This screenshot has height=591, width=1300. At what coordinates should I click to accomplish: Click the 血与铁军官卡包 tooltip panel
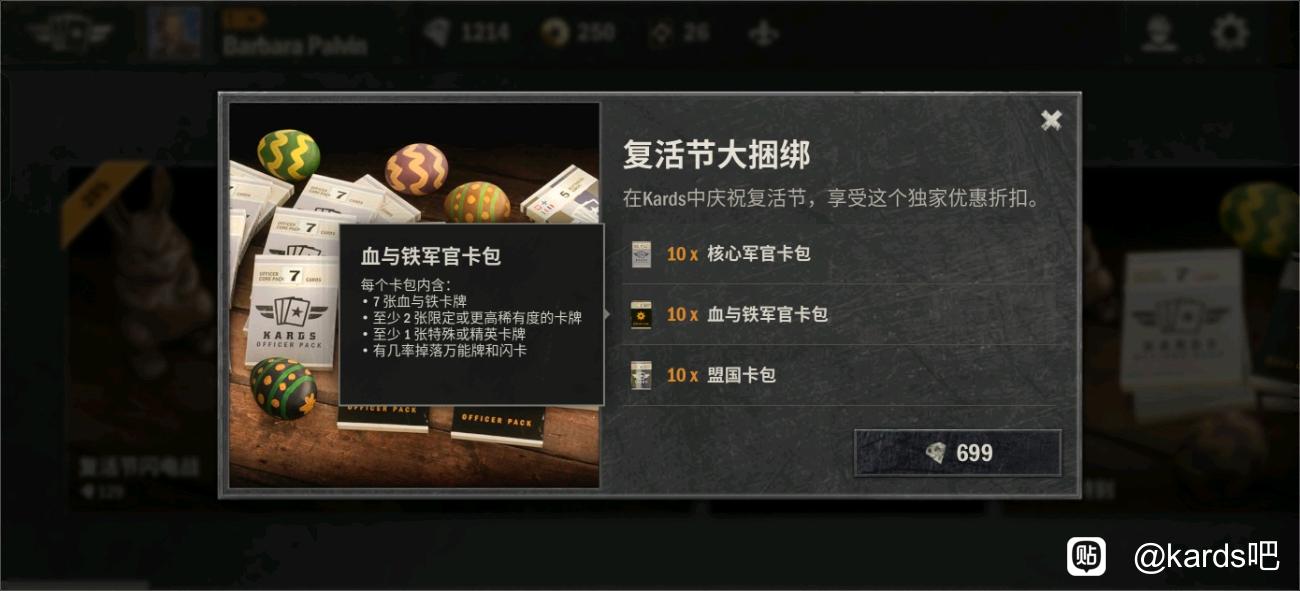coord(471,314)
